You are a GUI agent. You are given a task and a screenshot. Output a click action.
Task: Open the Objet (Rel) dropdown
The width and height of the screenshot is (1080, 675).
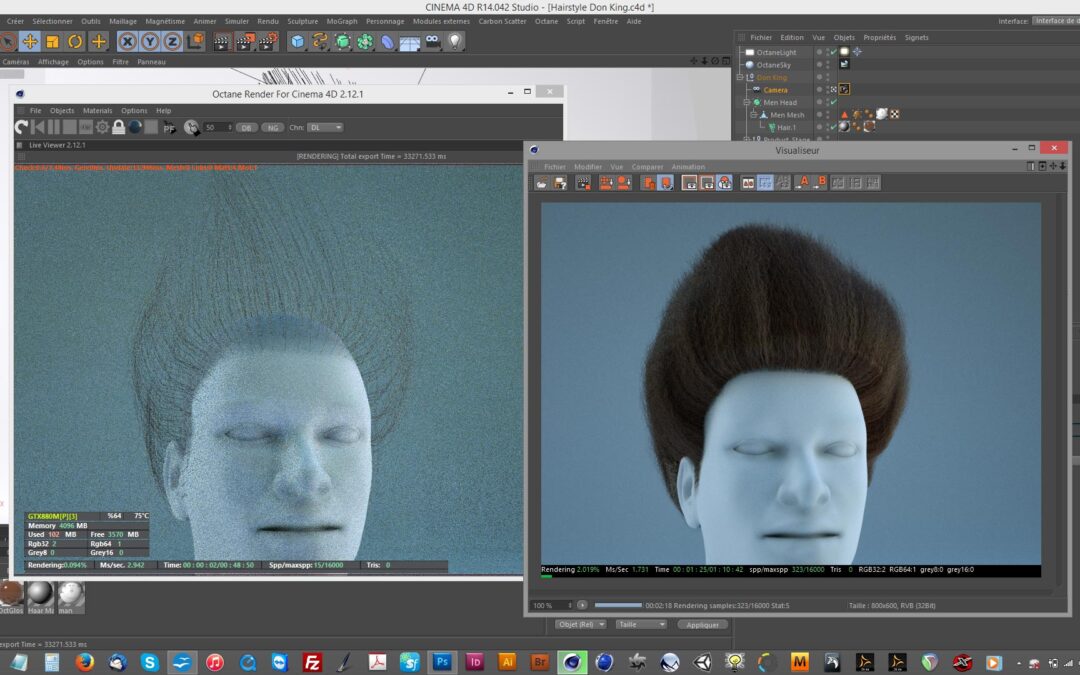click(x=582, y=624)
